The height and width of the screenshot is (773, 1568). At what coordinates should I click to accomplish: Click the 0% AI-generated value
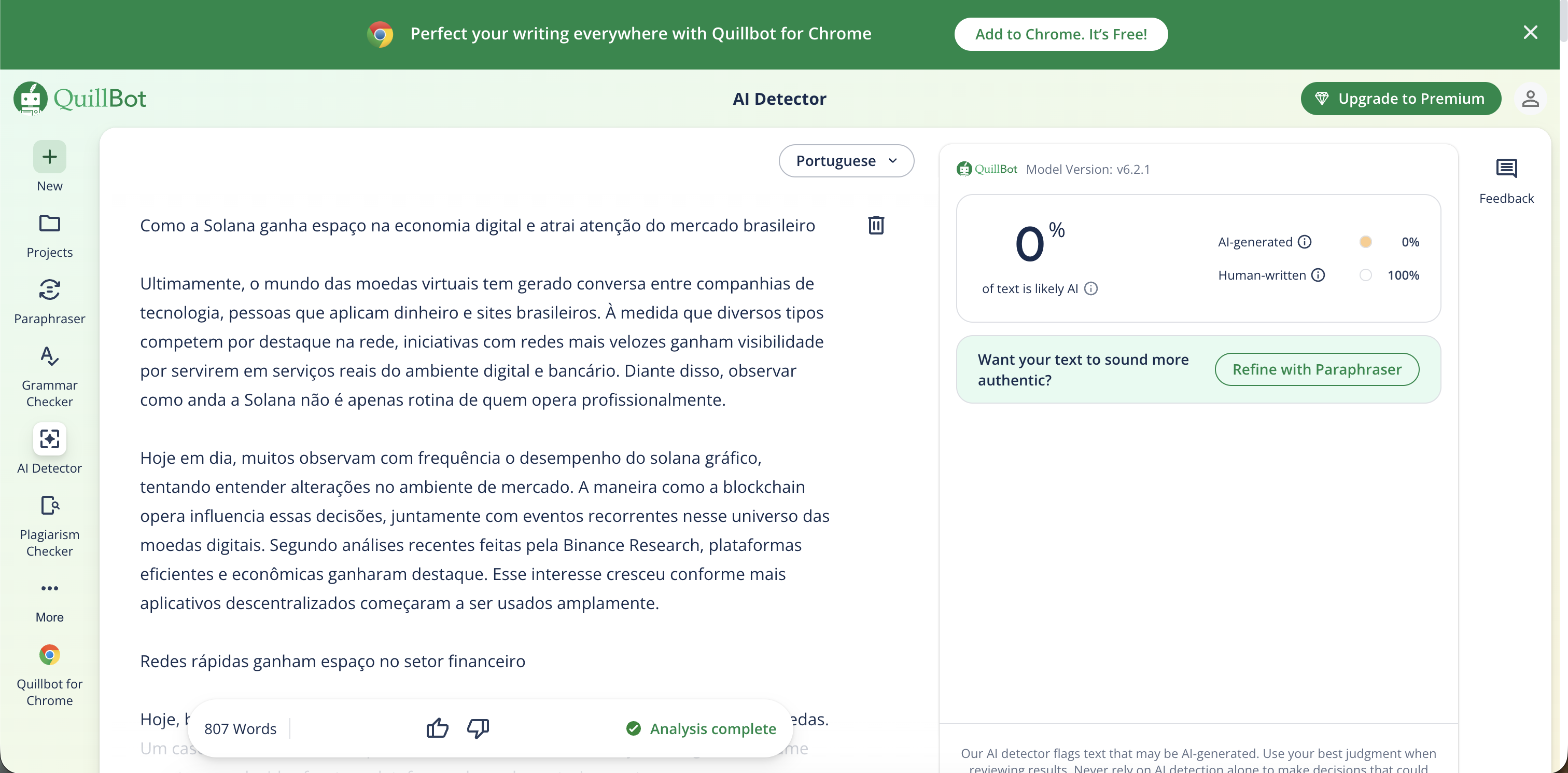click(x=1410, y=242)
